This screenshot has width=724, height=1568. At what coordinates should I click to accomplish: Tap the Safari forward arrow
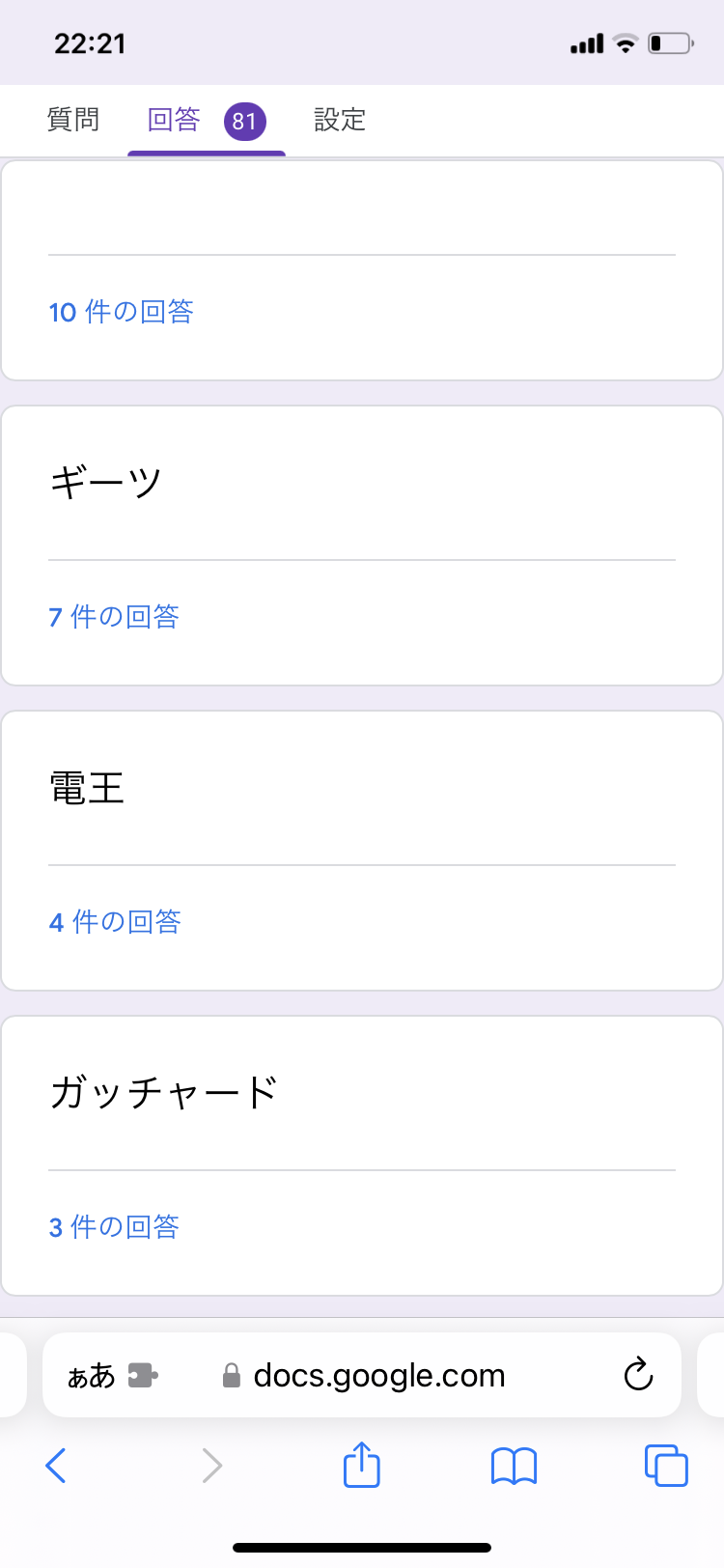pyautogui.click(x=212, y=1466)
